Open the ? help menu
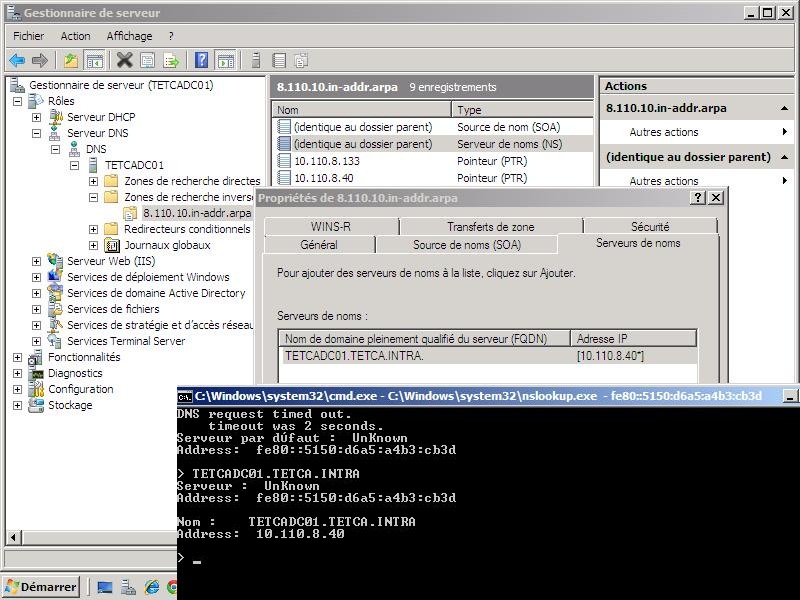The width and height of the screenshot is (800, 600). click(x=171, y=36)
